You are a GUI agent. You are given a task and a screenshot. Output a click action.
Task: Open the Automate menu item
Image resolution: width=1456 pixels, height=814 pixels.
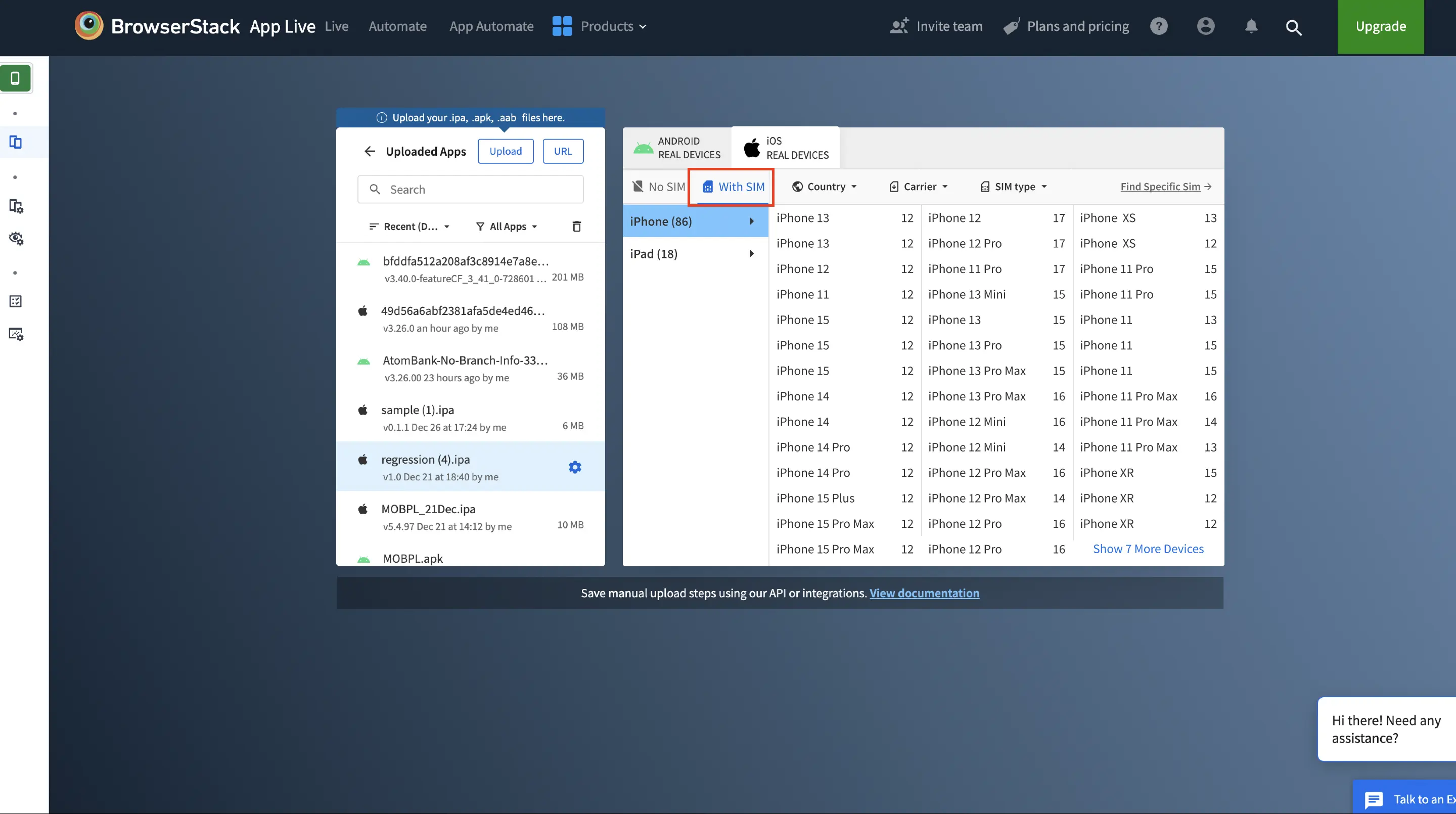tap(397, 26)
